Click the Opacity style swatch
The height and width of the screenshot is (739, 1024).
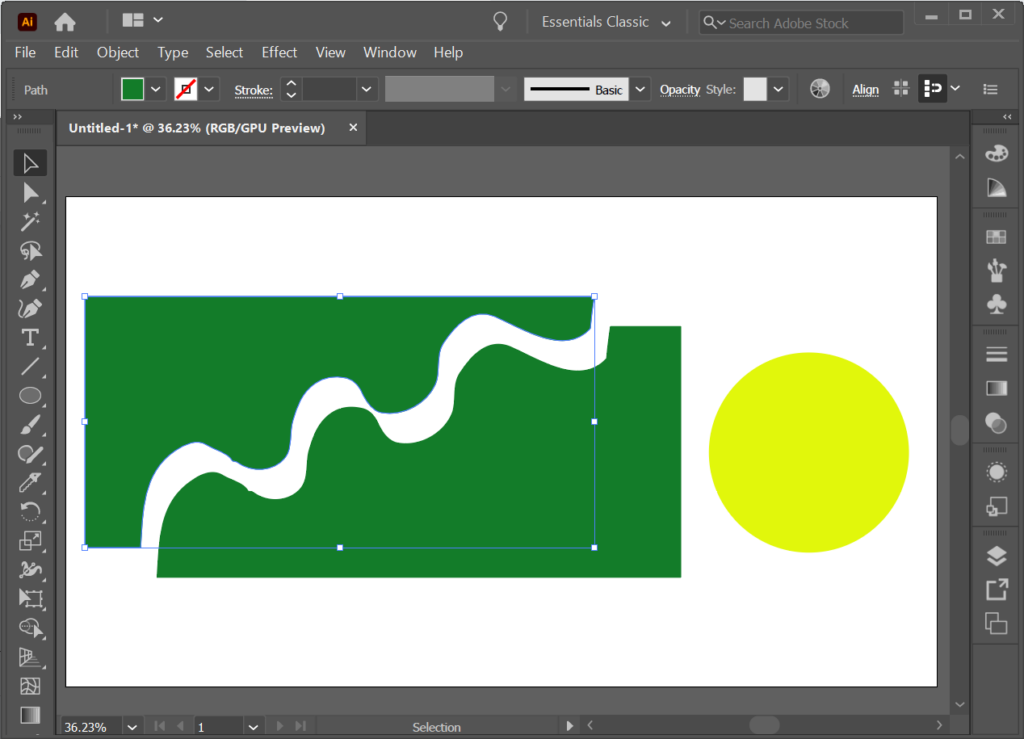(756, 89)
